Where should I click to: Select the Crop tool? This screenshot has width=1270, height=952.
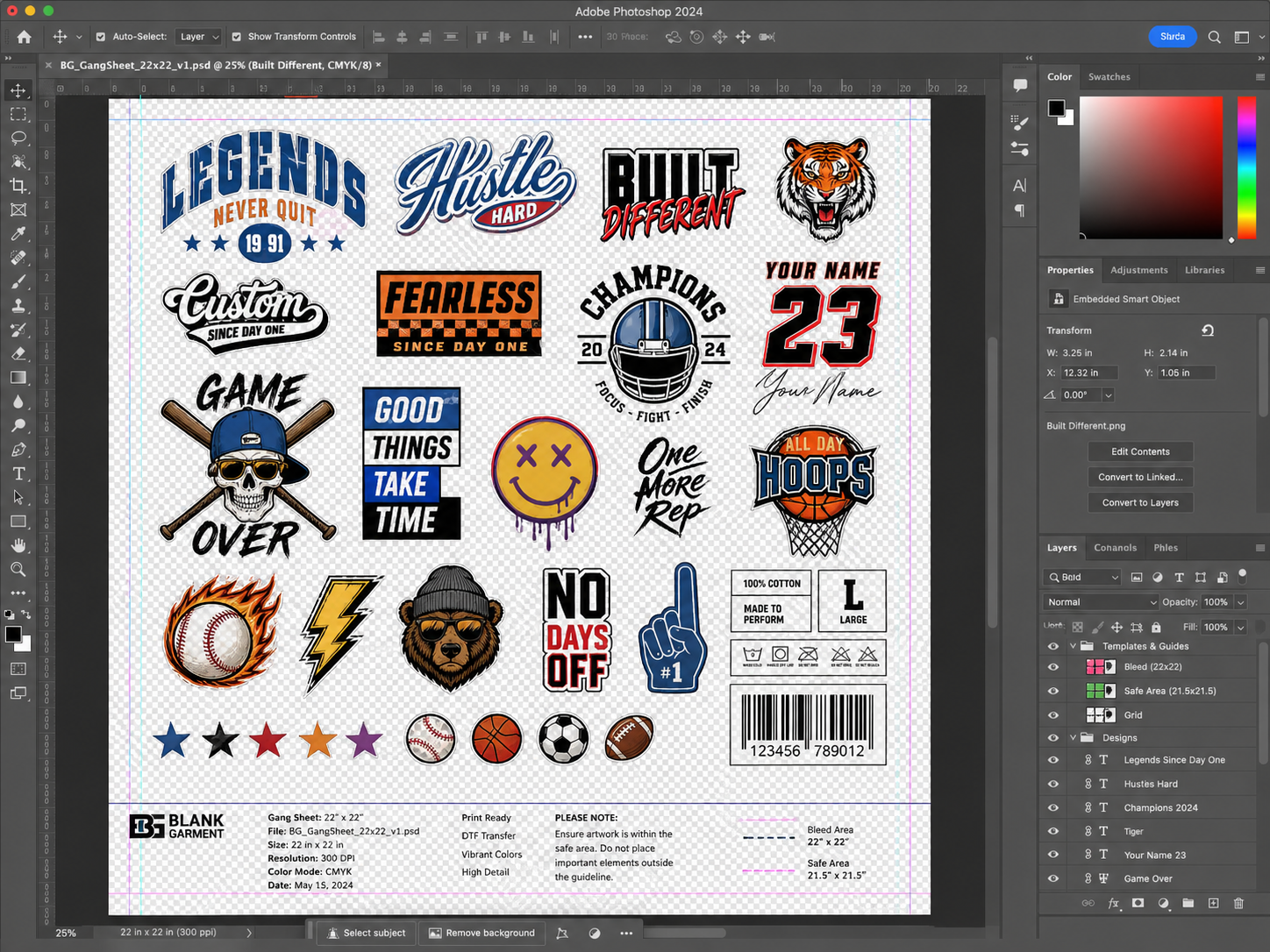click(x=18, y=186)
